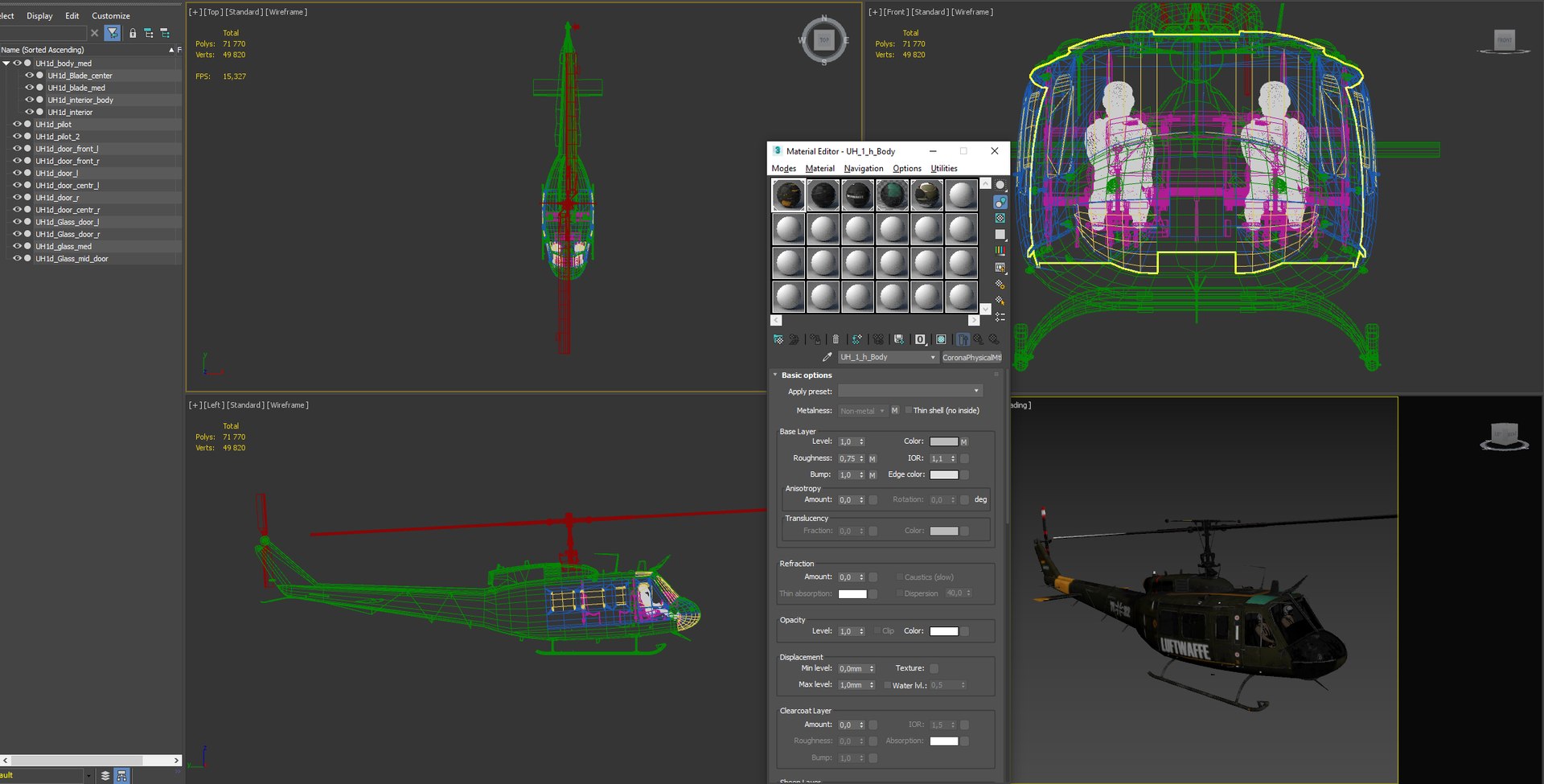Click Base color map M button

tap(964, 441)
